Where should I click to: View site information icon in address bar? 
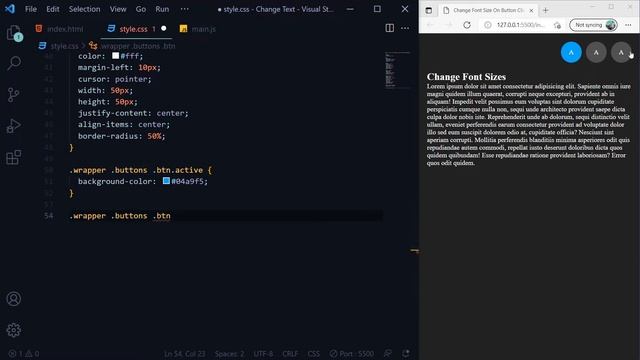[x=488, y=25]
